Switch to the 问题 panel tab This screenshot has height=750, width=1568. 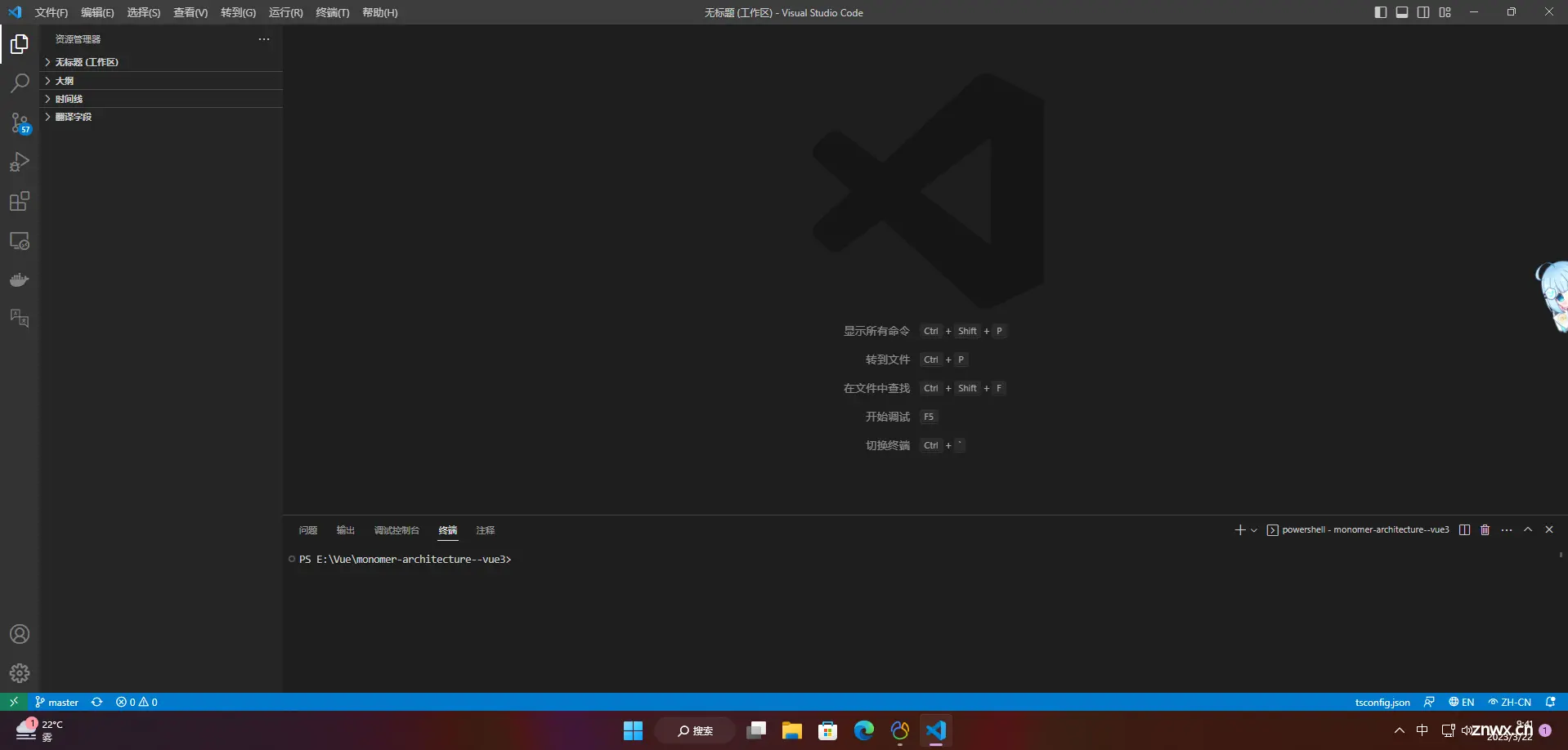click(x=308, y=530)
